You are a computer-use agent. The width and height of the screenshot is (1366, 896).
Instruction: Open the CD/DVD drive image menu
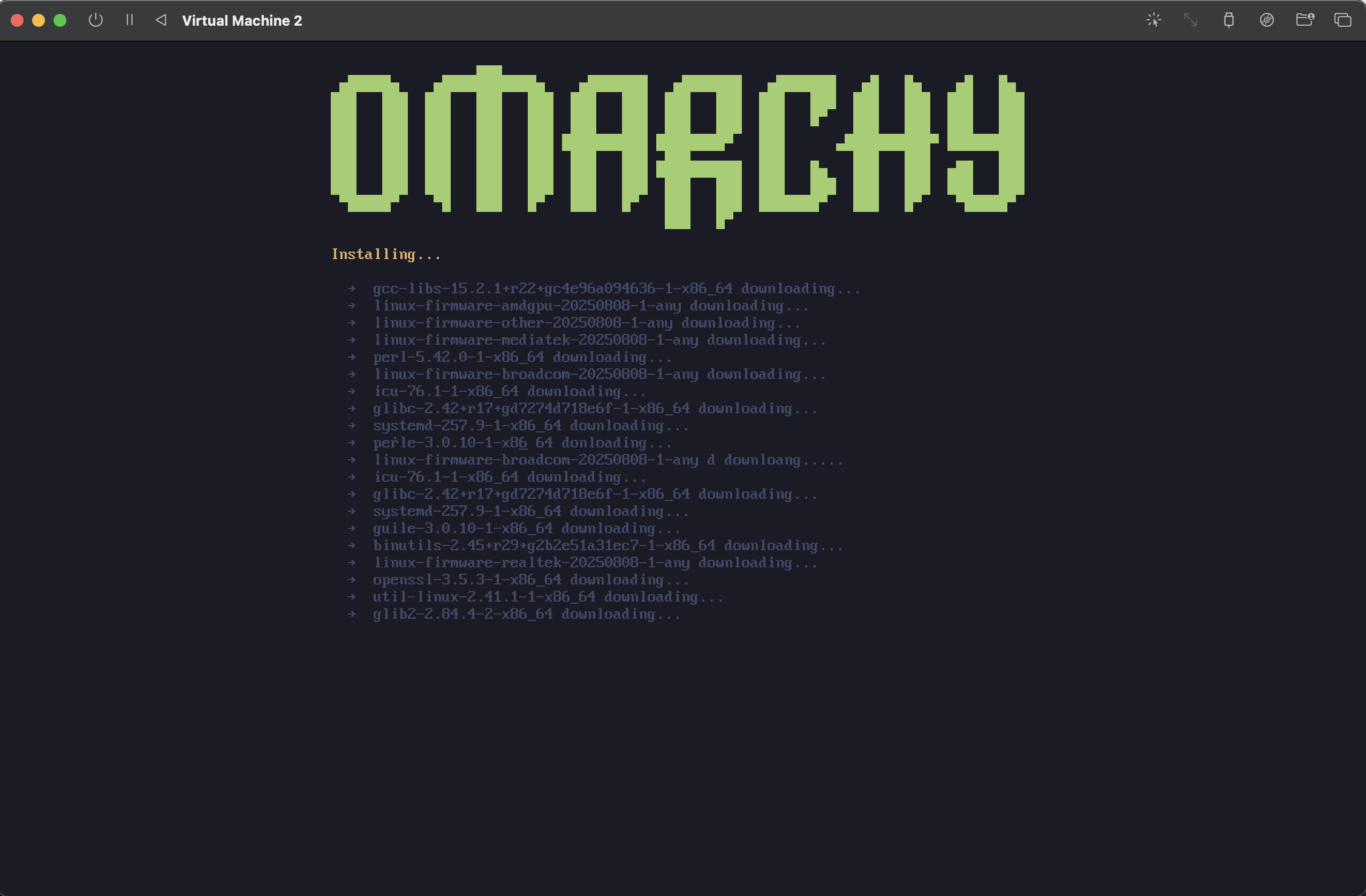click(x=1266, y=20)
